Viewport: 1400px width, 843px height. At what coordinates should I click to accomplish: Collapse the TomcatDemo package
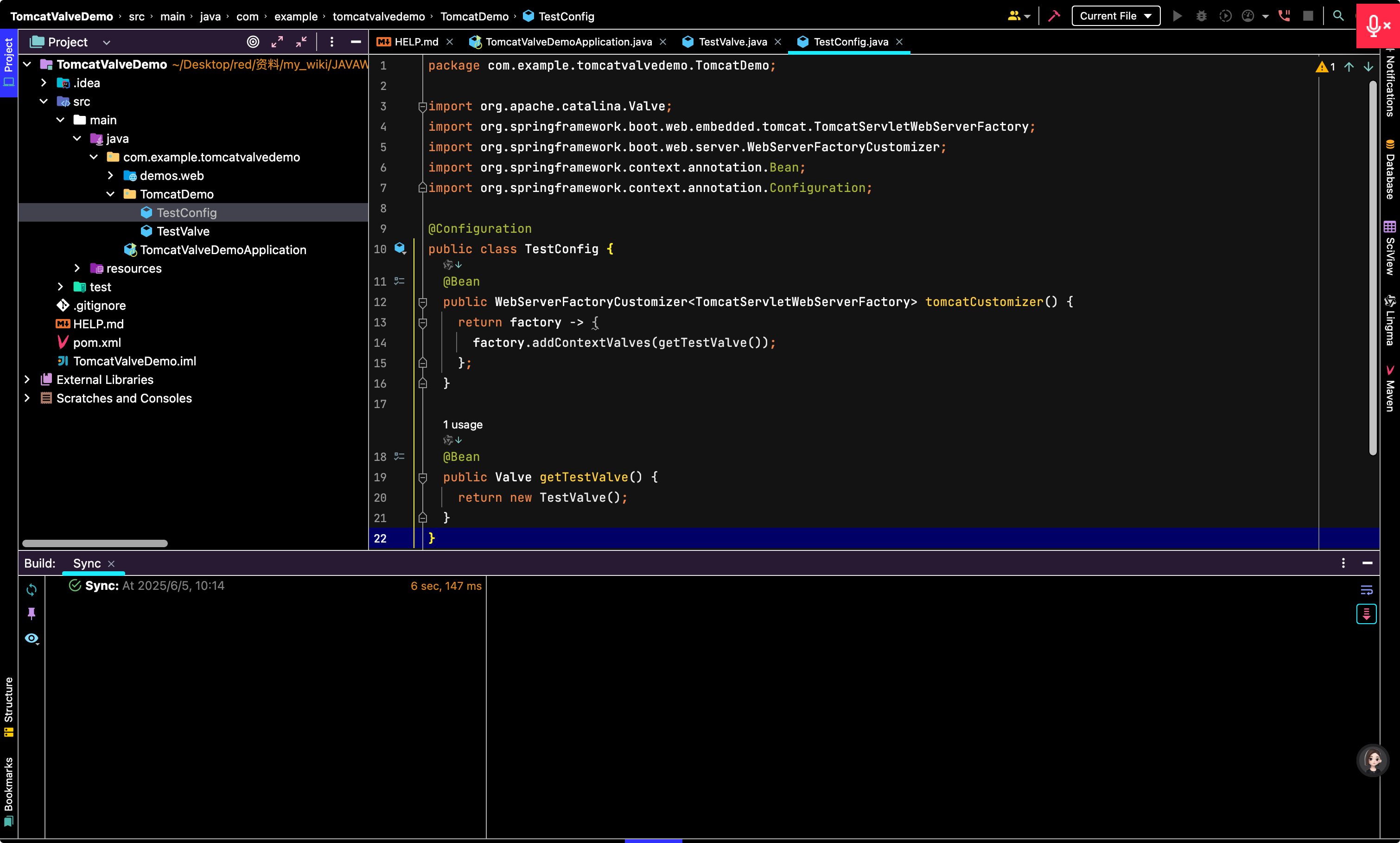110,194
